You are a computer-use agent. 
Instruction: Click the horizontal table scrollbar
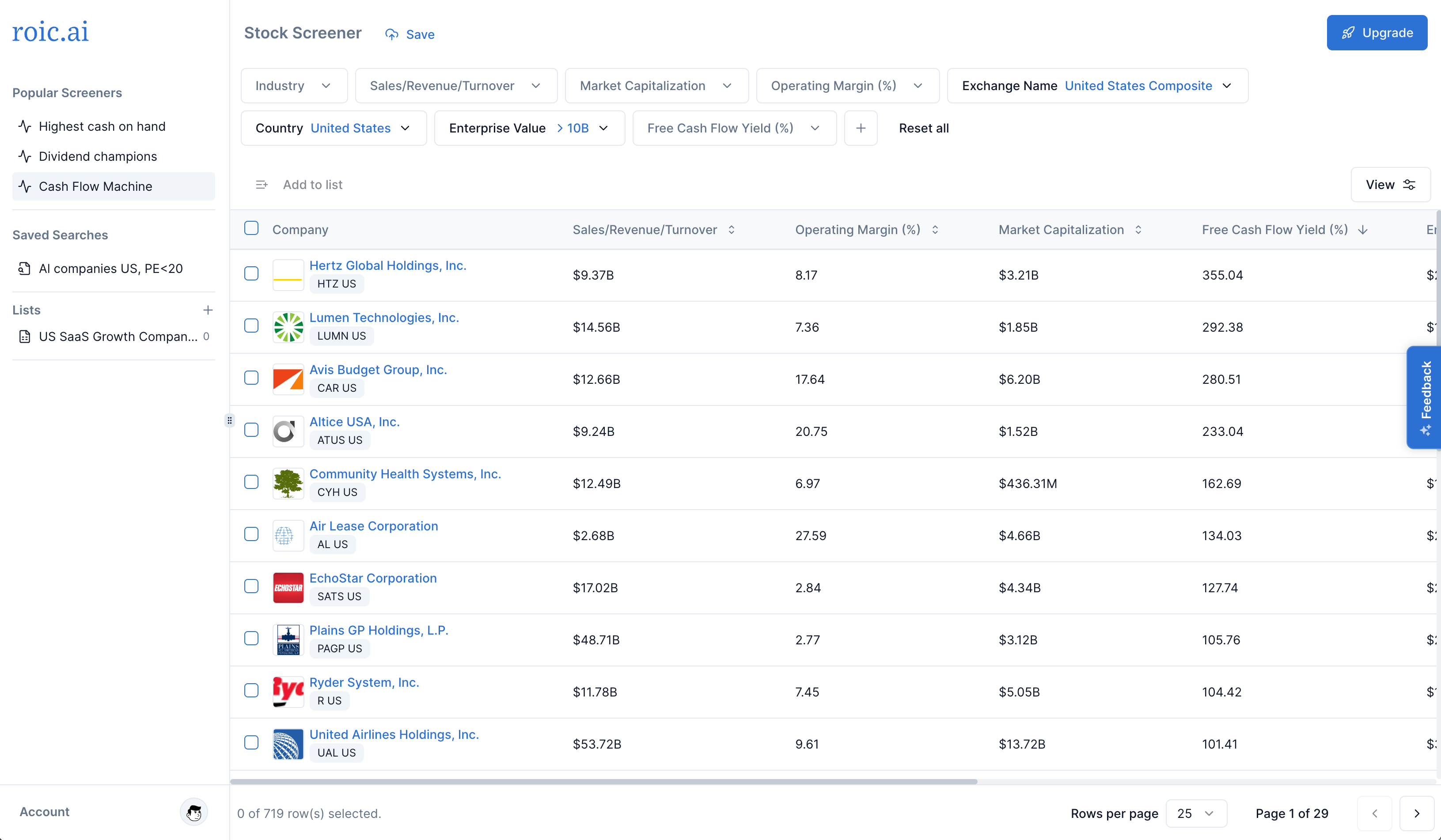pos(603,781)
